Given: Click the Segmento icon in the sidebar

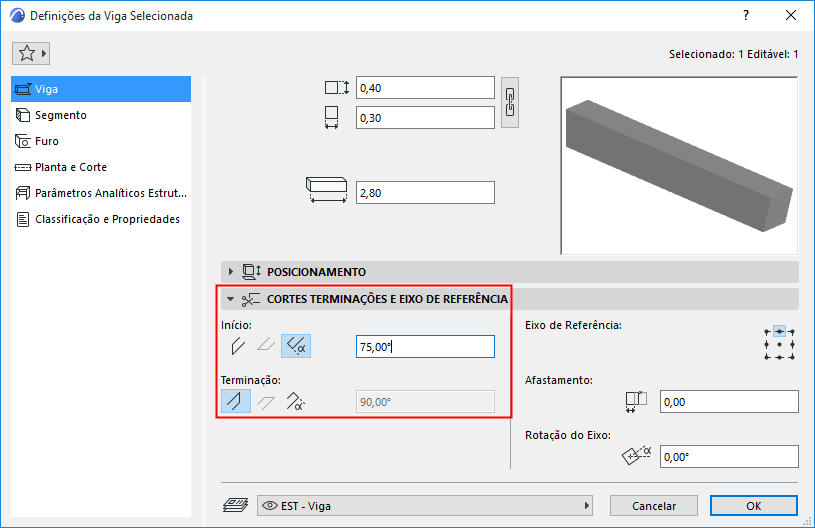Looking at the screenshot, I should coord(23,115).
